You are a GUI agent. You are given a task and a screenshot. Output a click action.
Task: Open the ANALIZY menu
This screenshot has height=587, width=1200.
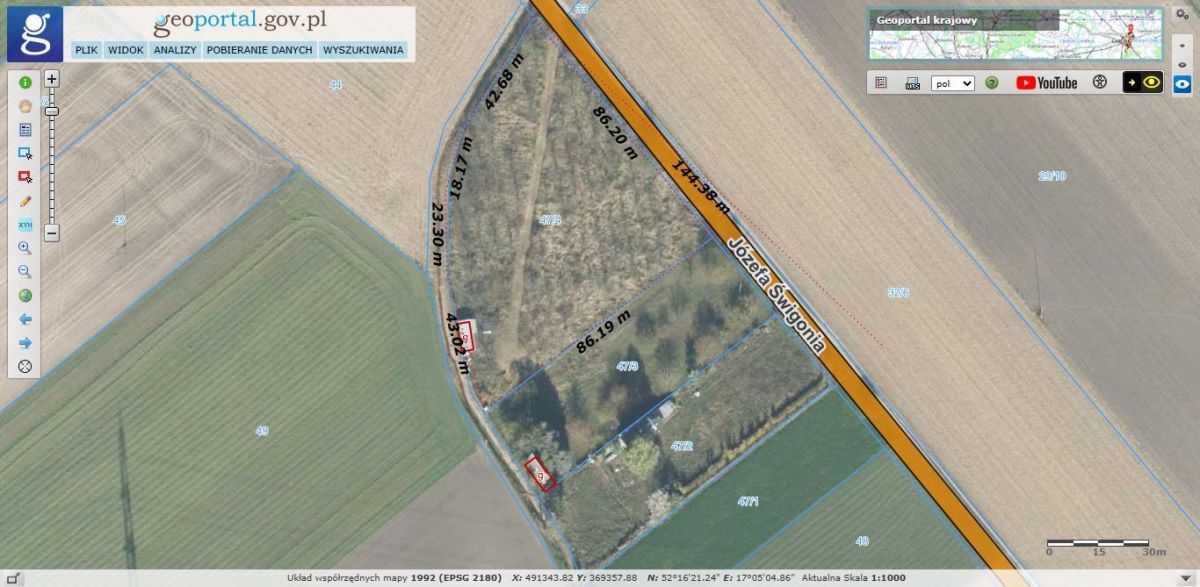coord(175,49)
